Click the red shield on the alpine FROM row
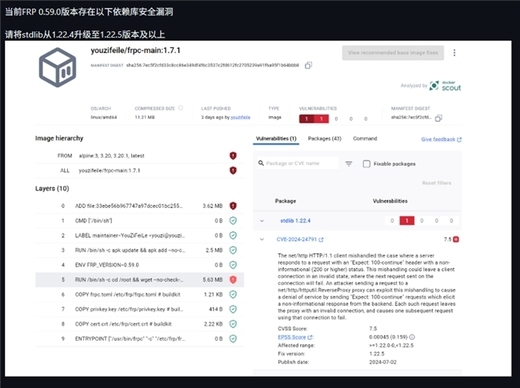The width and height of the screenshot is (520, 388). point(233,156)
